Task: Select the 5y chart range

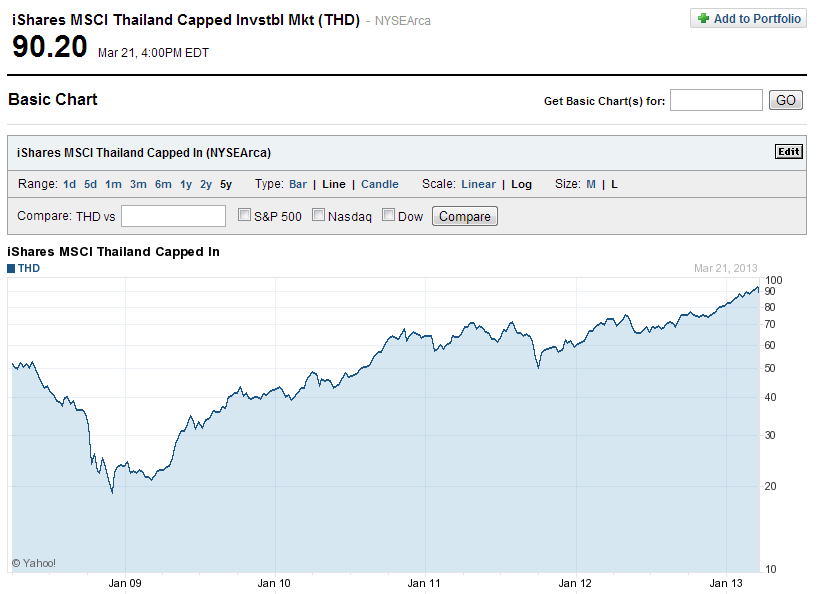Action: (x=226, y=184)
